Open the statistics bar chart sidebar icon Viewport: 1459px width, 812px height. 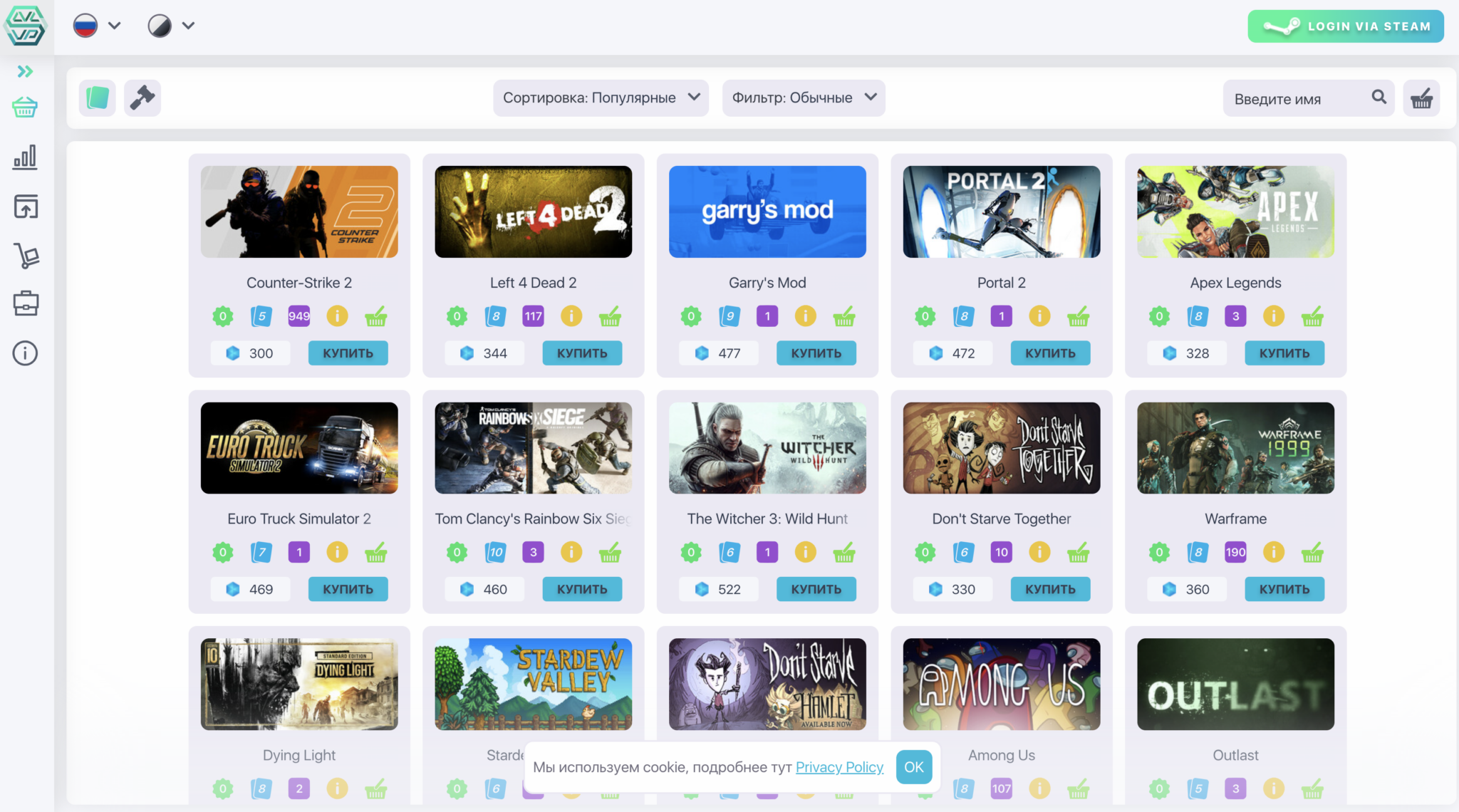26,157
